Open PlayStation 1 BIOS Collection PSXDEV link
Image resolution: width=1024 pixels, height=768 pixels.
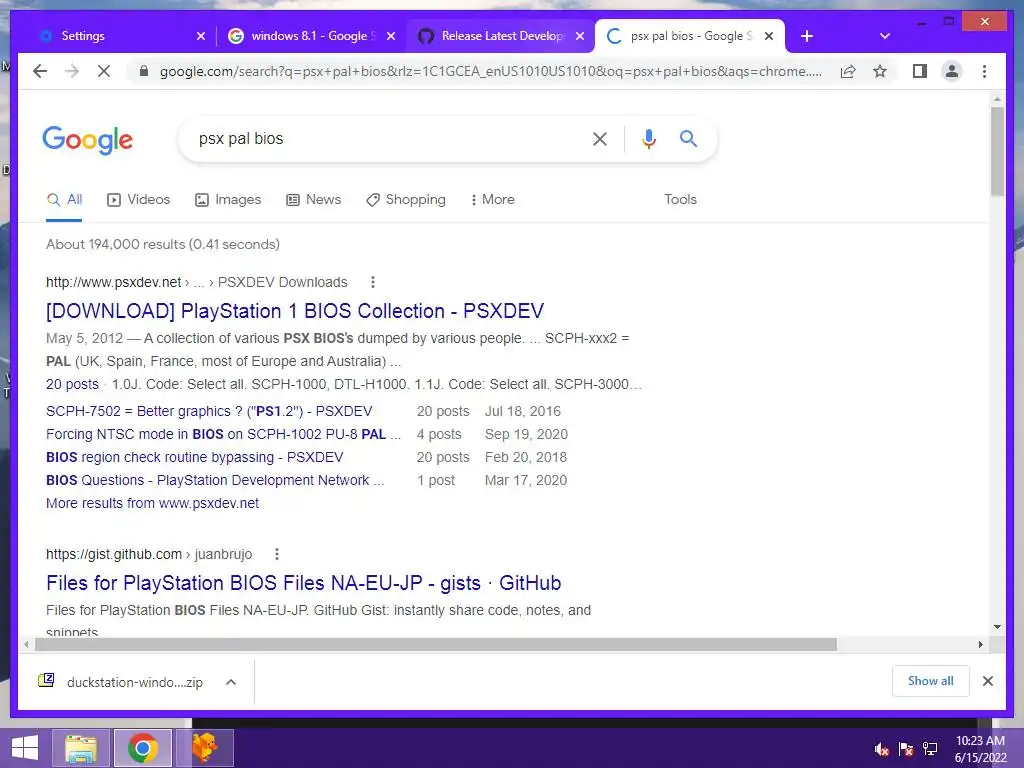pos(295,311)
